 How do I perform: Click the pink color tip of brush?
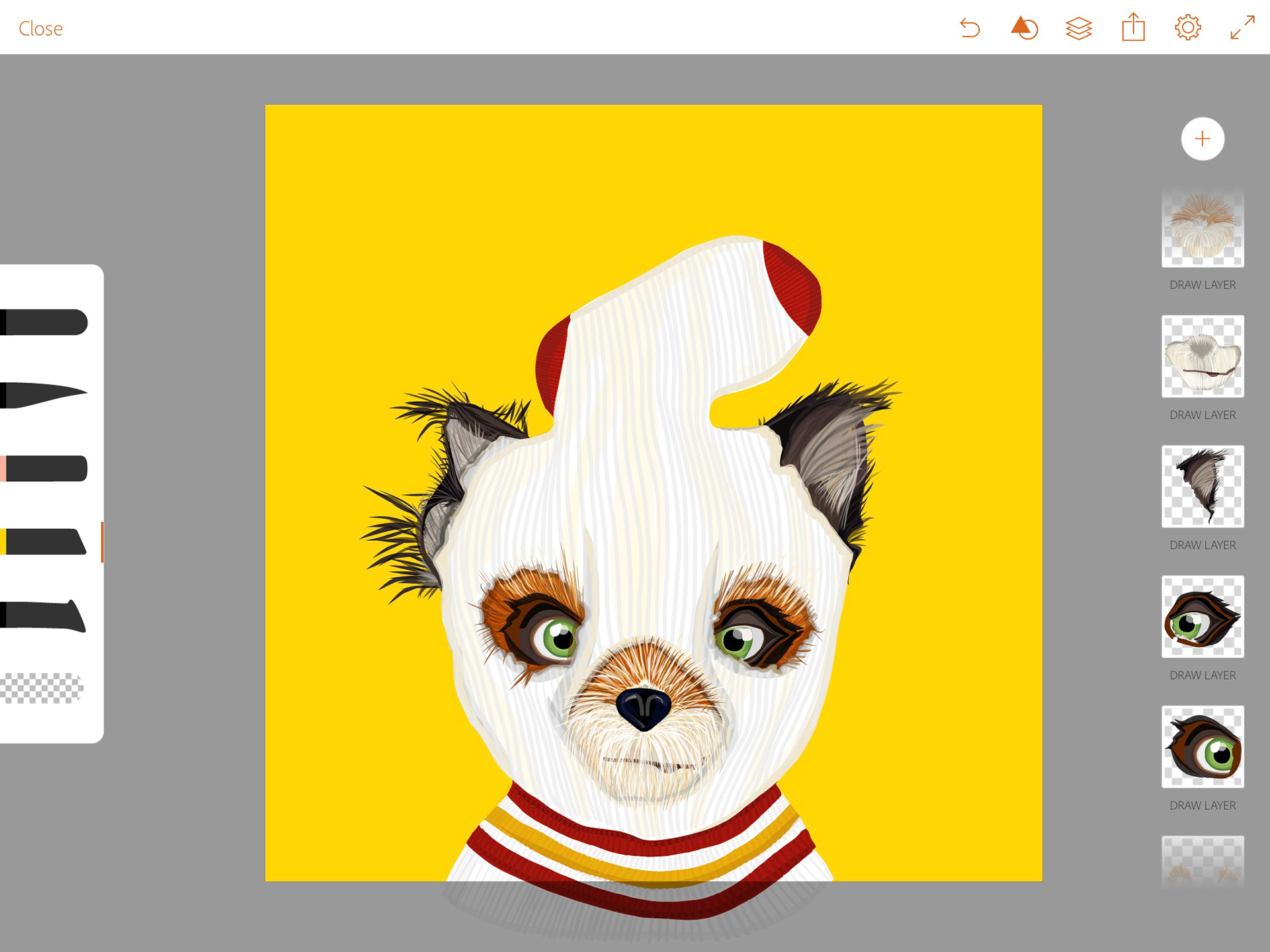coord(3,468)
